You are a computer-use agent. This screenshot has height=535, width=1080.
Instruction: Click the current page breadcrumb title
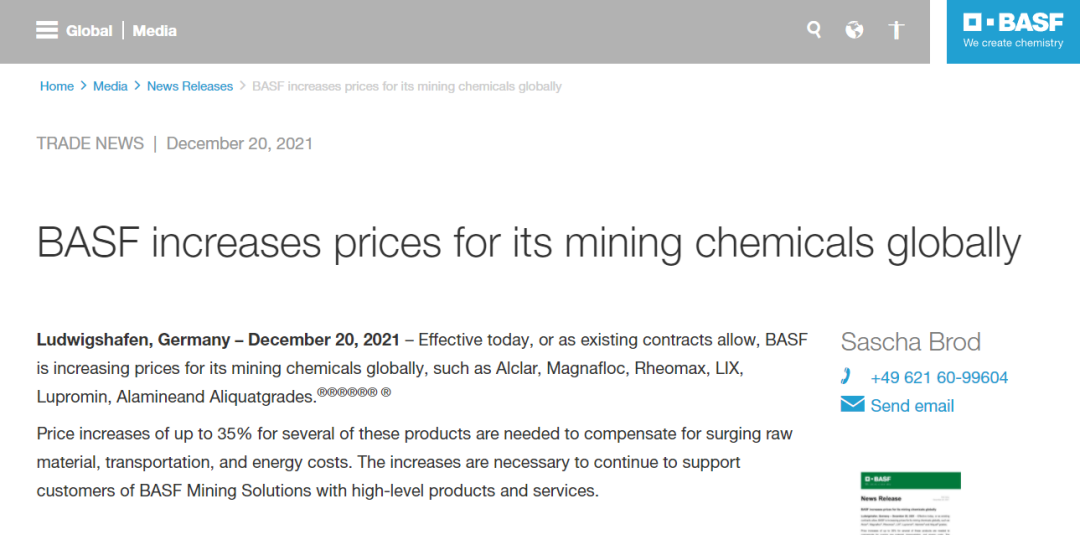[x=407, y=86]
